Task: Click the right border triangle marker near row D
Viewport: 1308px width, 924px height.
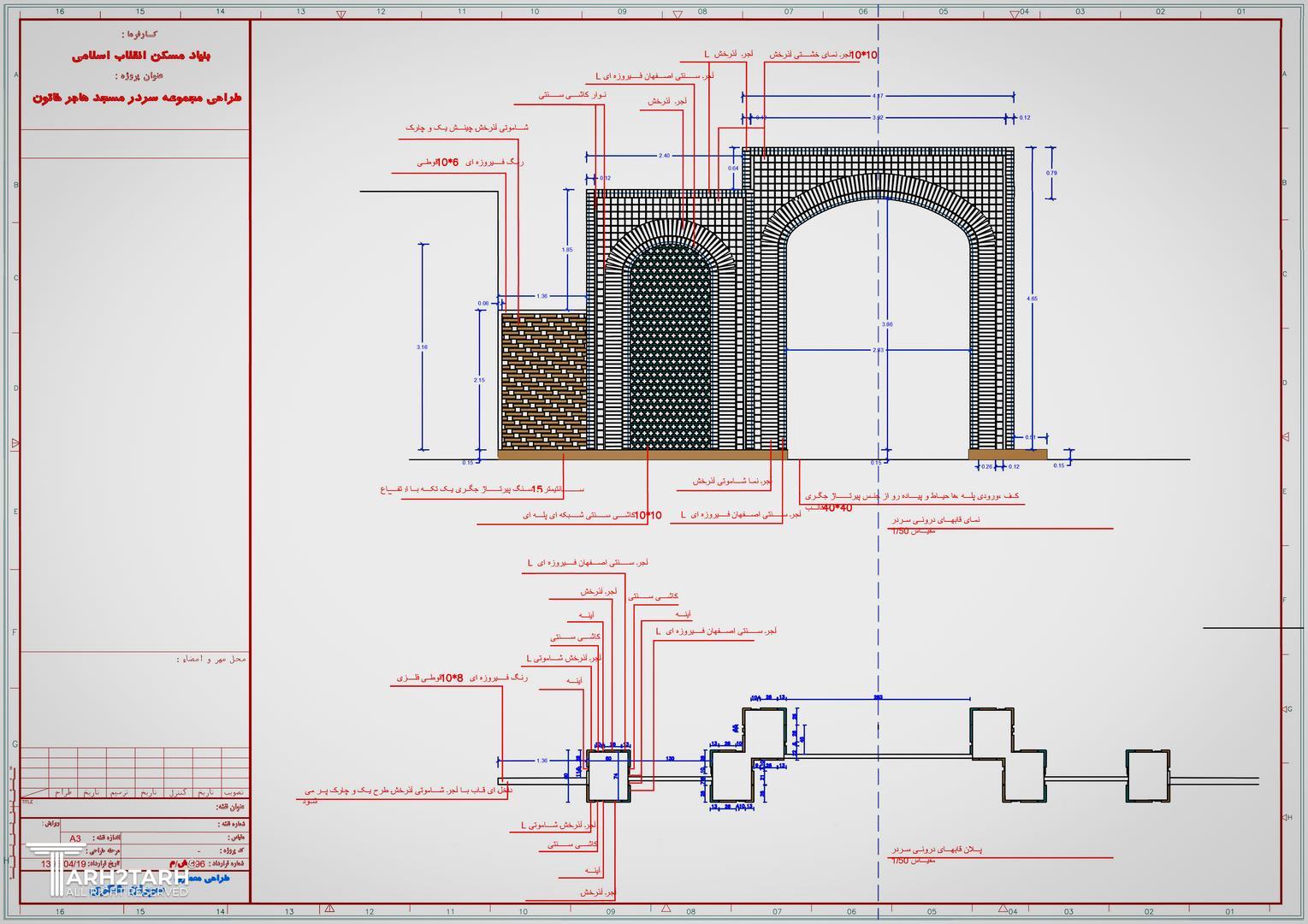Action: coord(1285,436)
